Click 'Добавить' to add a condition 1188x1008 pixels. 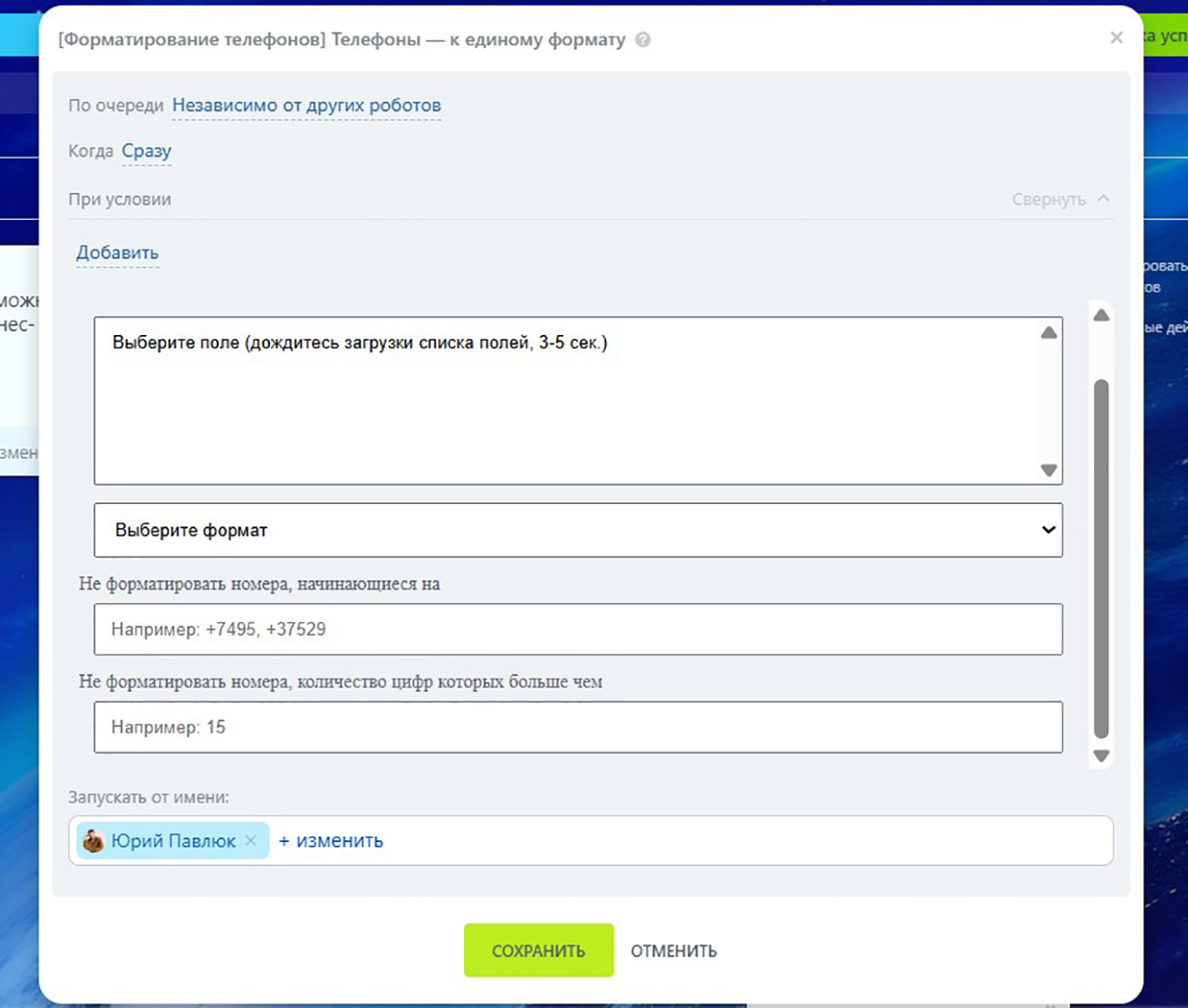[118, 252]
